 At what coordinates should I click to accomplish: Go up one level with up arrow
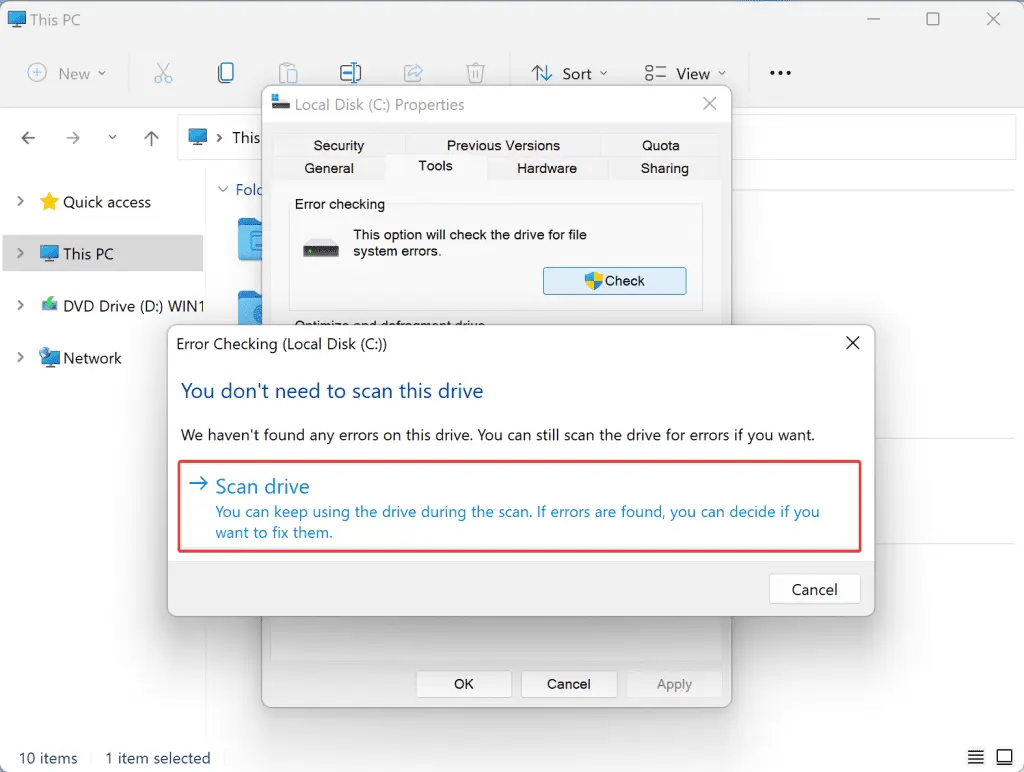[x=152, y=138]
